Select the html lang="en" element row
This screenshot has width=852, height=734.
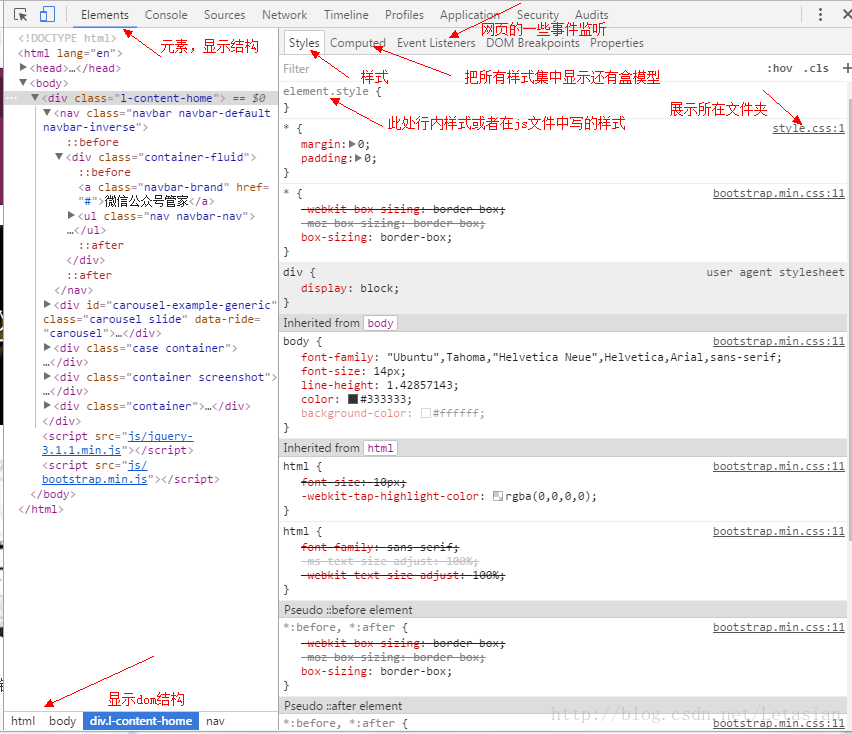pos(70,53)
